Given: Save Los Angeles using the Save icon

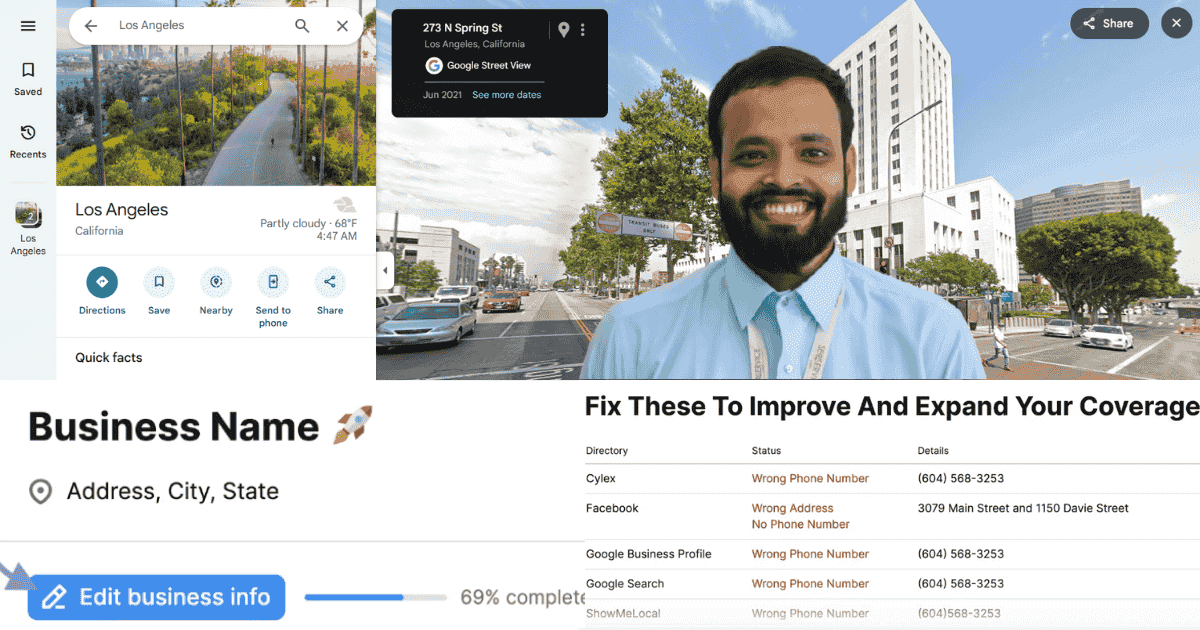Looking at the screenshot, I should [x=159, y=282].
